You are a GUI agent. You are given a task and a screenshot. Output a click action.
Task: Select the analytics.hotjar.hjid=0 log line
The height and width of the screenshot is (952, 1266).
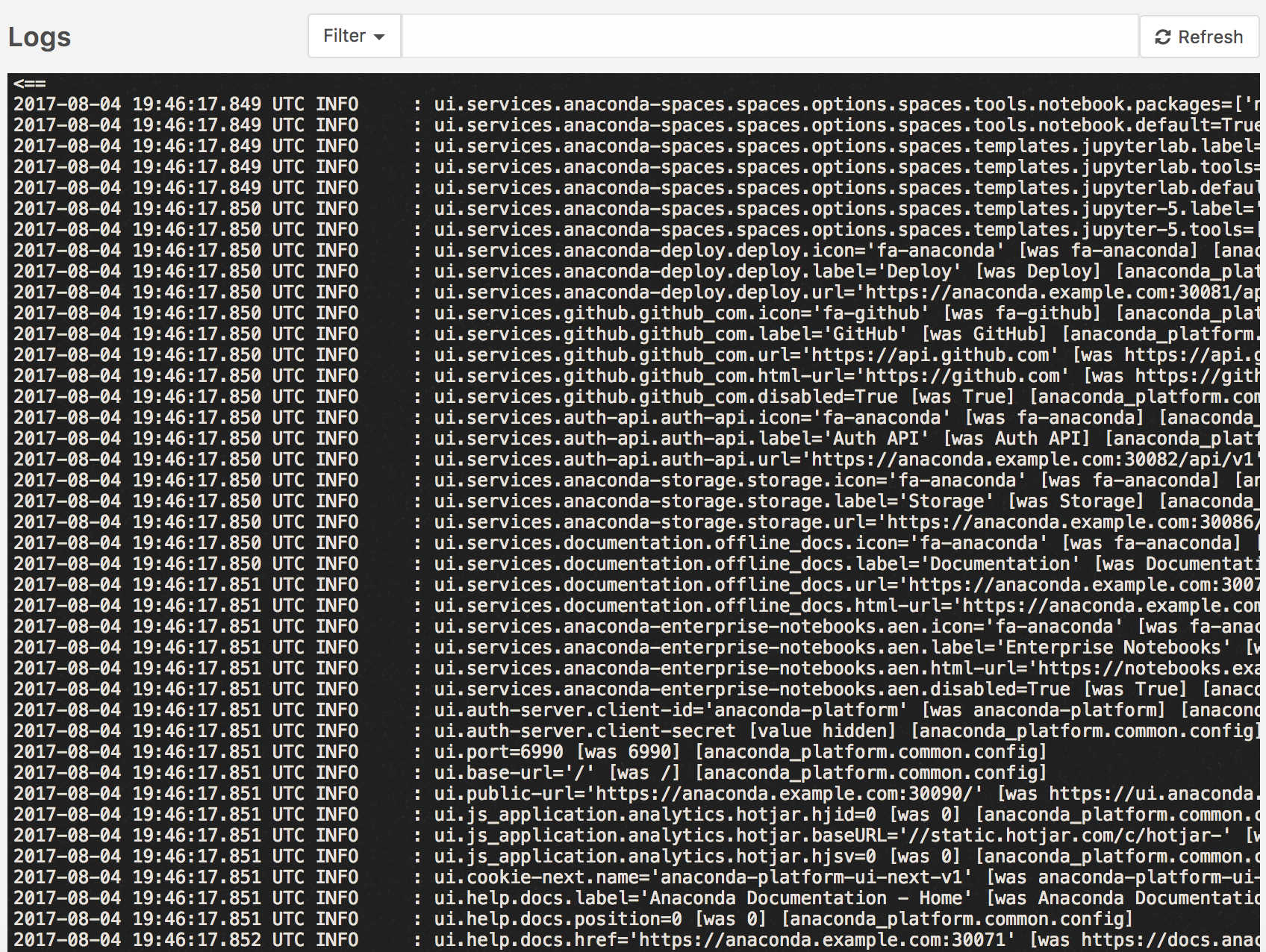point(637,815)
